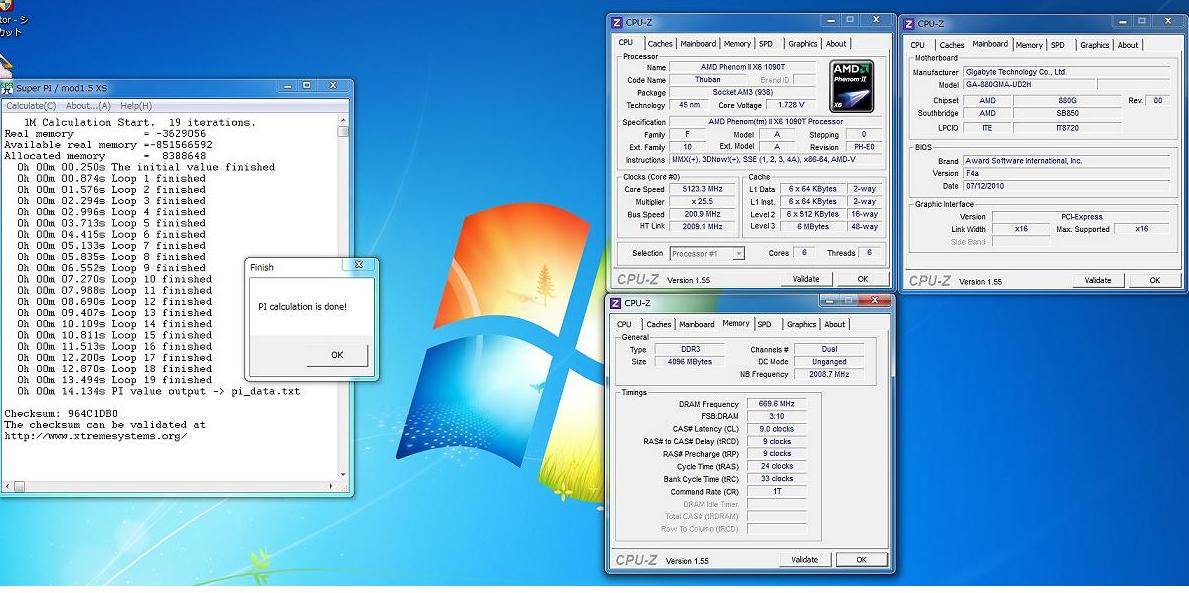Image resolution: width=1189 pixels, height=593 pixels.
Task: Click CPU-Z title icon in the Mainboard window
Action: 909,24
